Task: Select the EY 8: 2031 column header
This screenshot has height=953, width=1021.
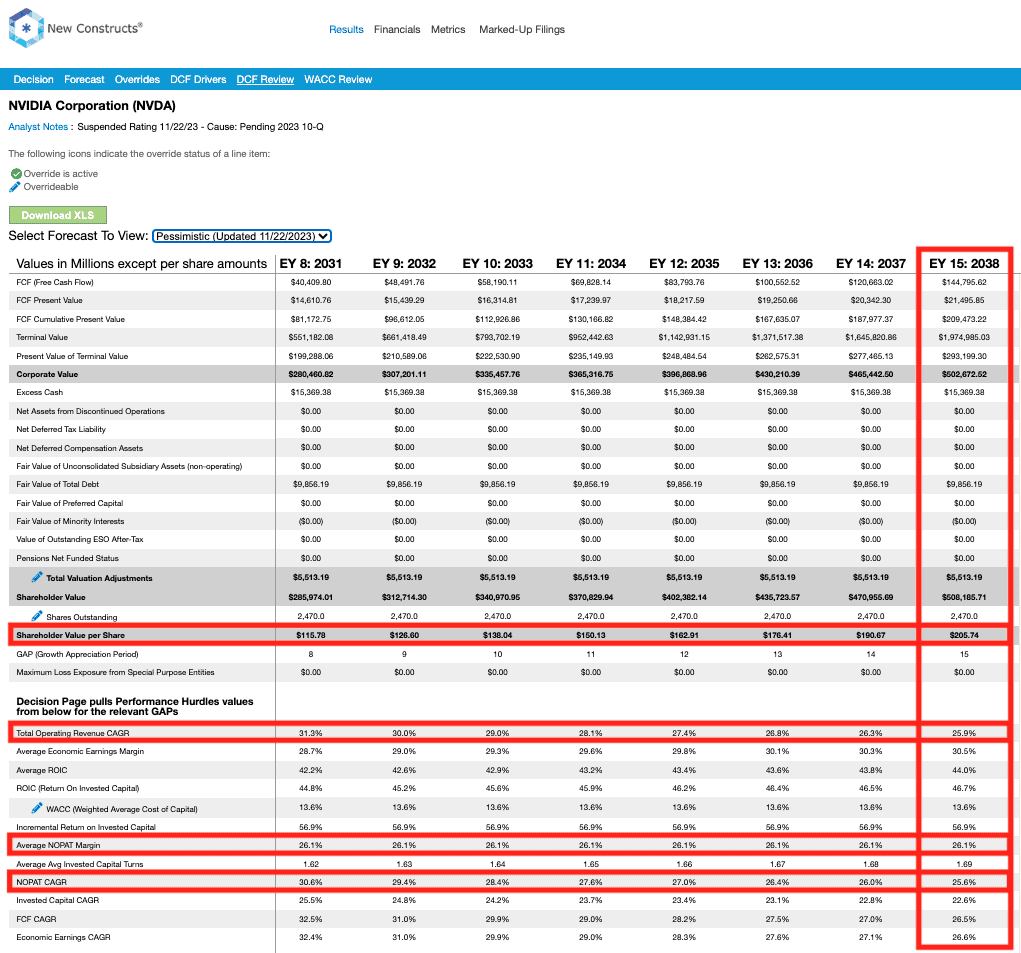Action: coord(311,264)
